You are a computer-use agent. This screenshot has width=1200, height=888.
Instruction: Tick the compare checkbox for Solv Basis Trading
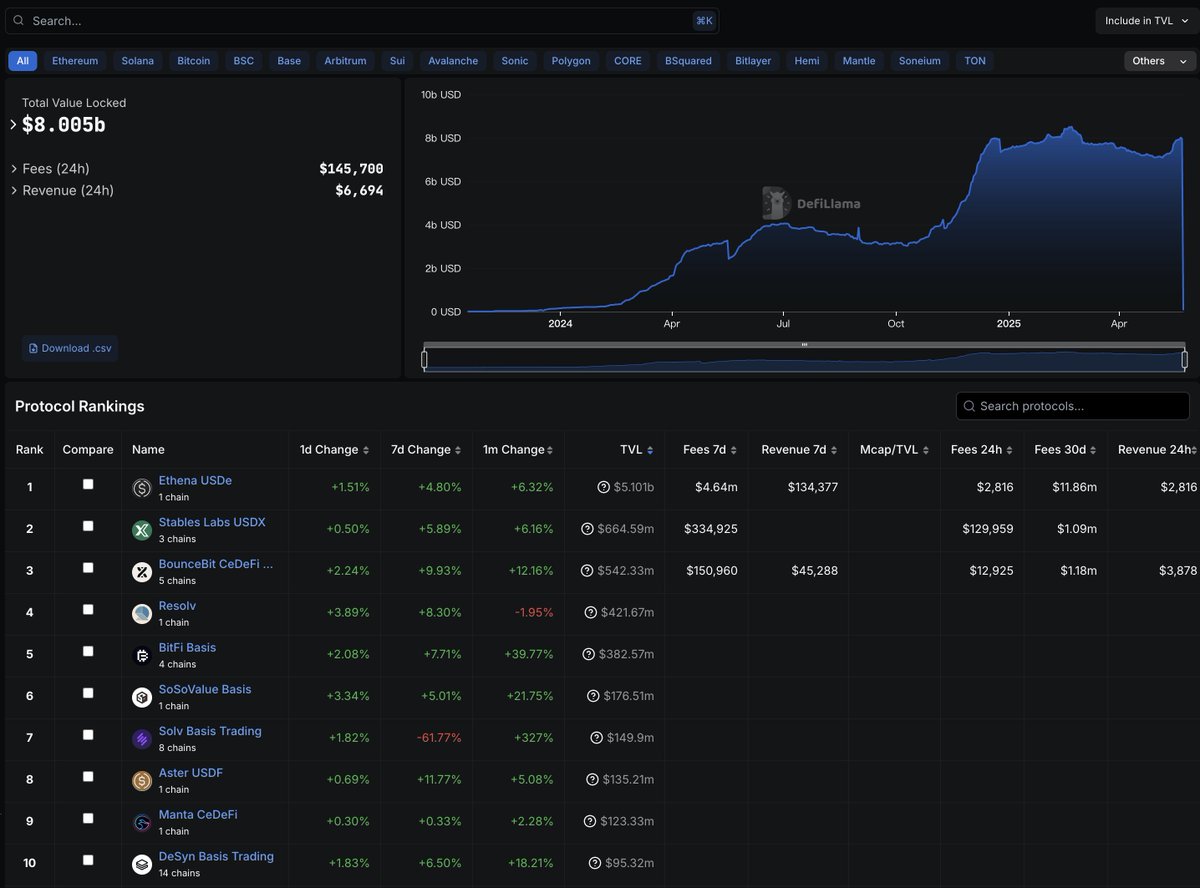point(88,735)
